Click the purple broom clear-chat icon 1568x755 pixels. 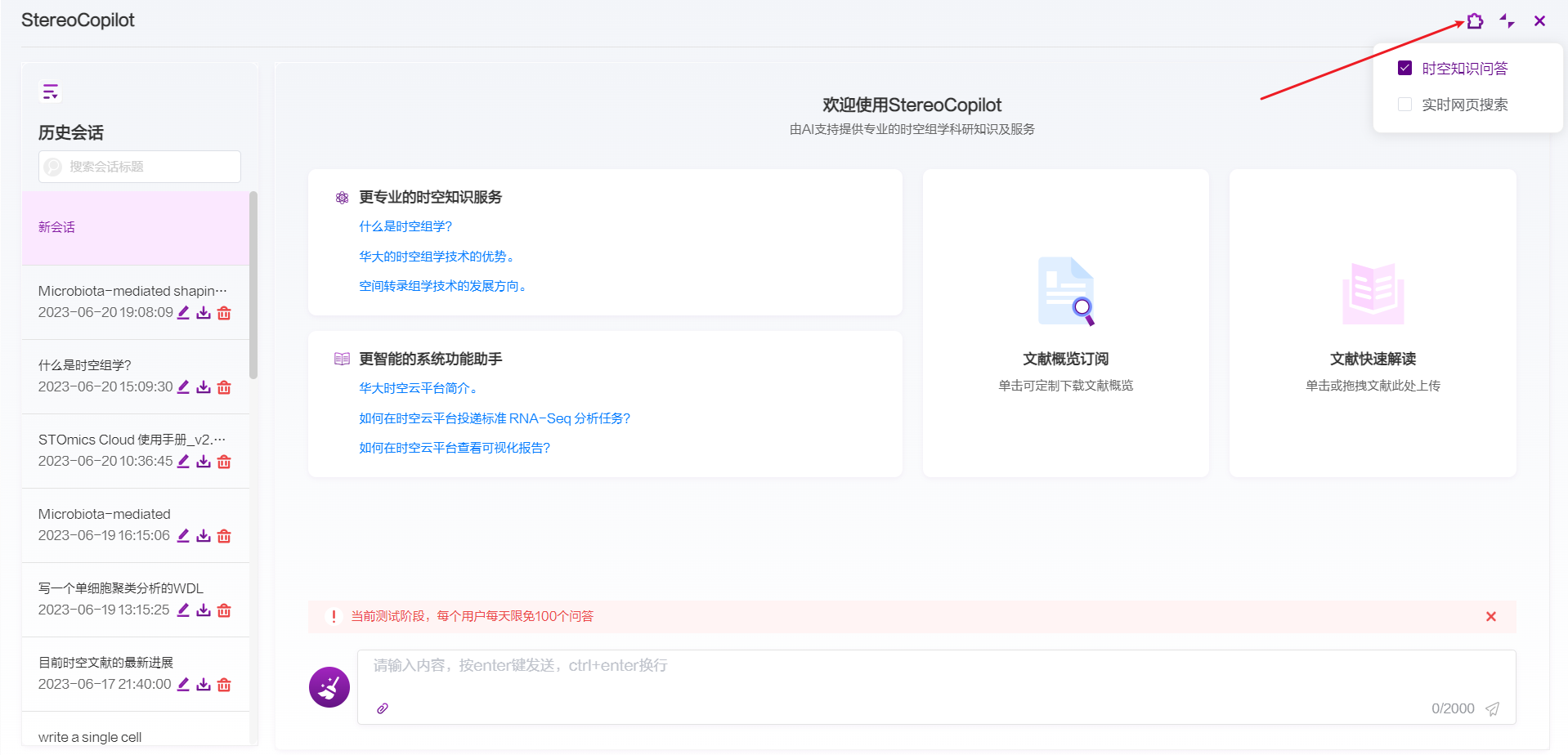tap(329, 687)
